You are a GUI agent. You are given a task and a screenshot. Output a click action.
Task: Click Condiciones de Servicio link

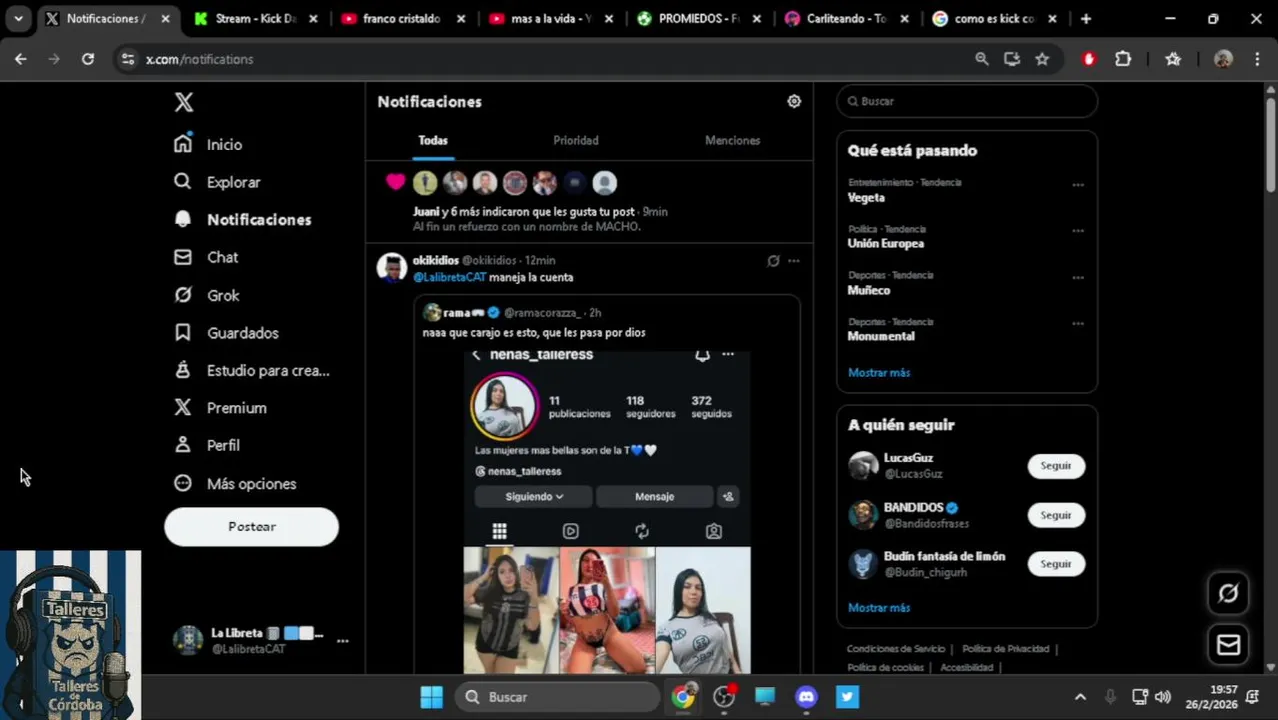click(x=896, y=649)
